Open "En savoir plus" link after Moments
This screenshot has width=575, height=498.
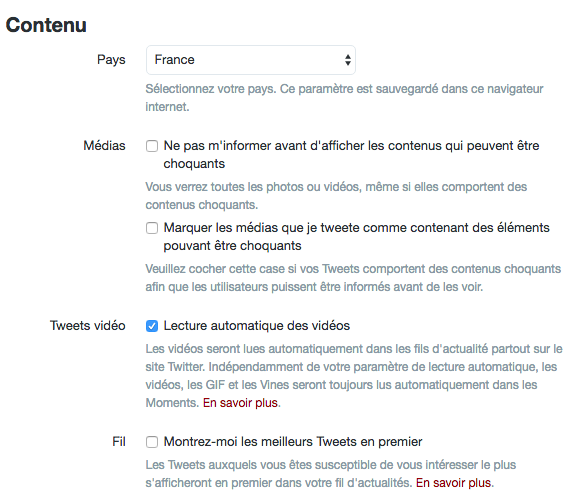240,403
